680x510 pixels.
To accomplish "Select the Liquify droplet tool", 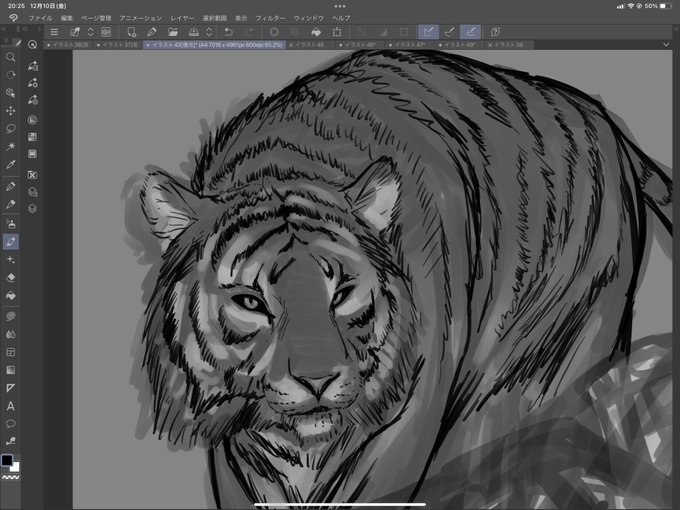I will click(x=11, y=334).
